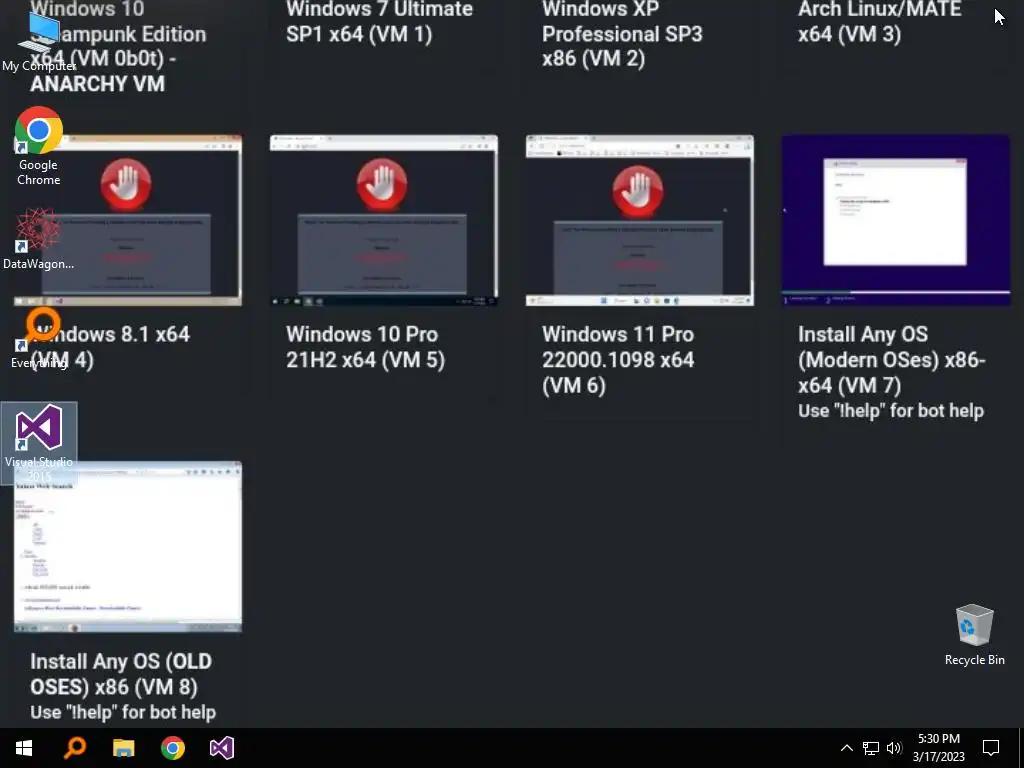This screenshot has height=768, width=1024.
Task: Click the Arch Linux/MATE x64 (VM 3) title
Action: (880, 22)
